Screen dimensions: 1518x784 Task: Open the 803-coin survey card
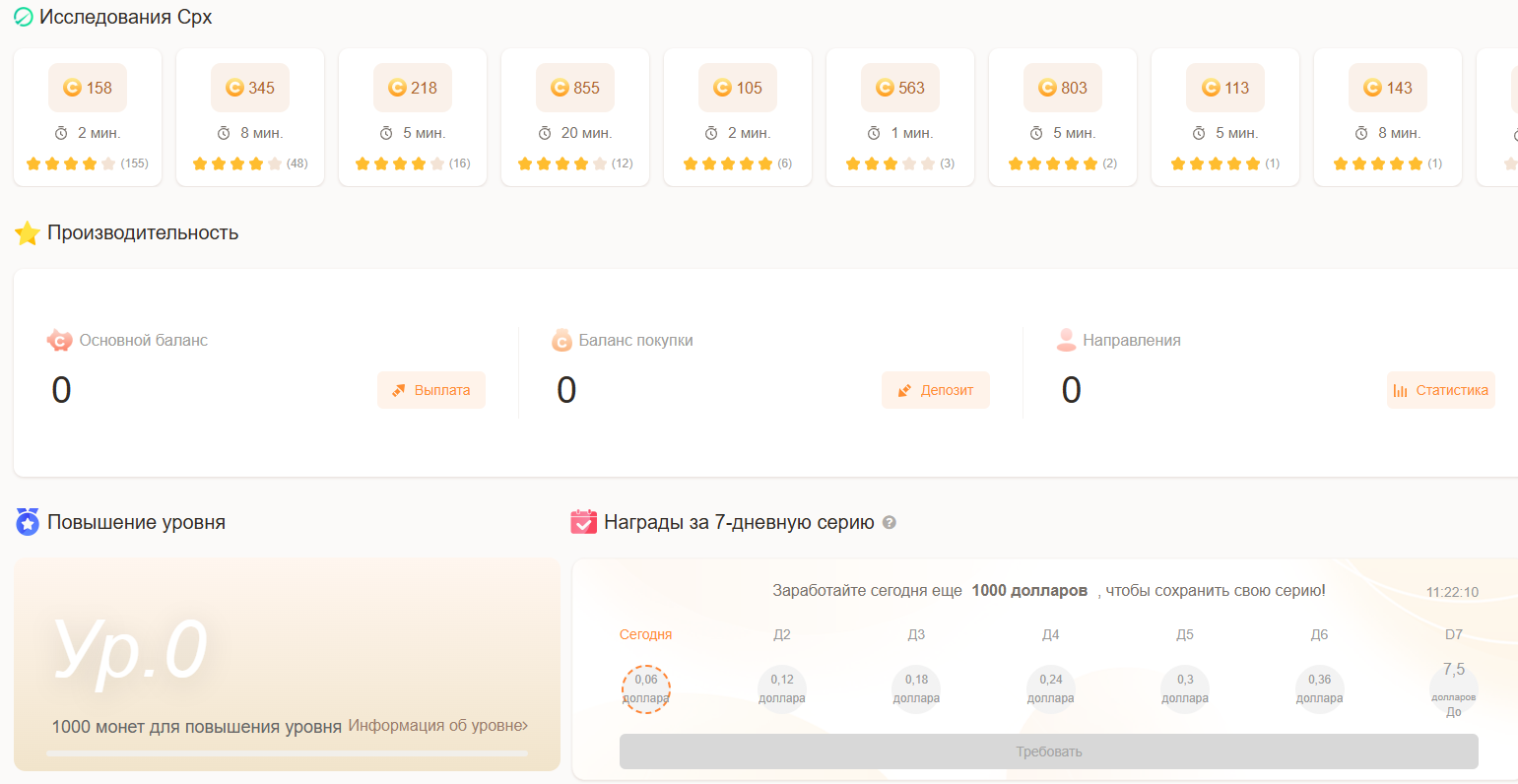click(x=1063, y=117)
